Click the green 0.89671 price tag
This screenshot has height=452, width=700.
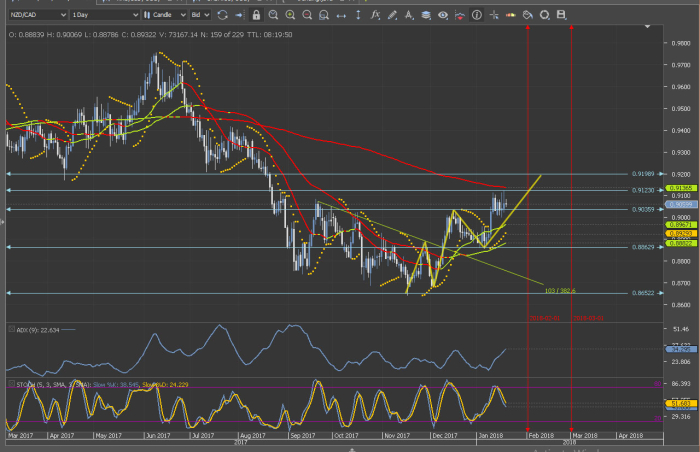point(681,225)
